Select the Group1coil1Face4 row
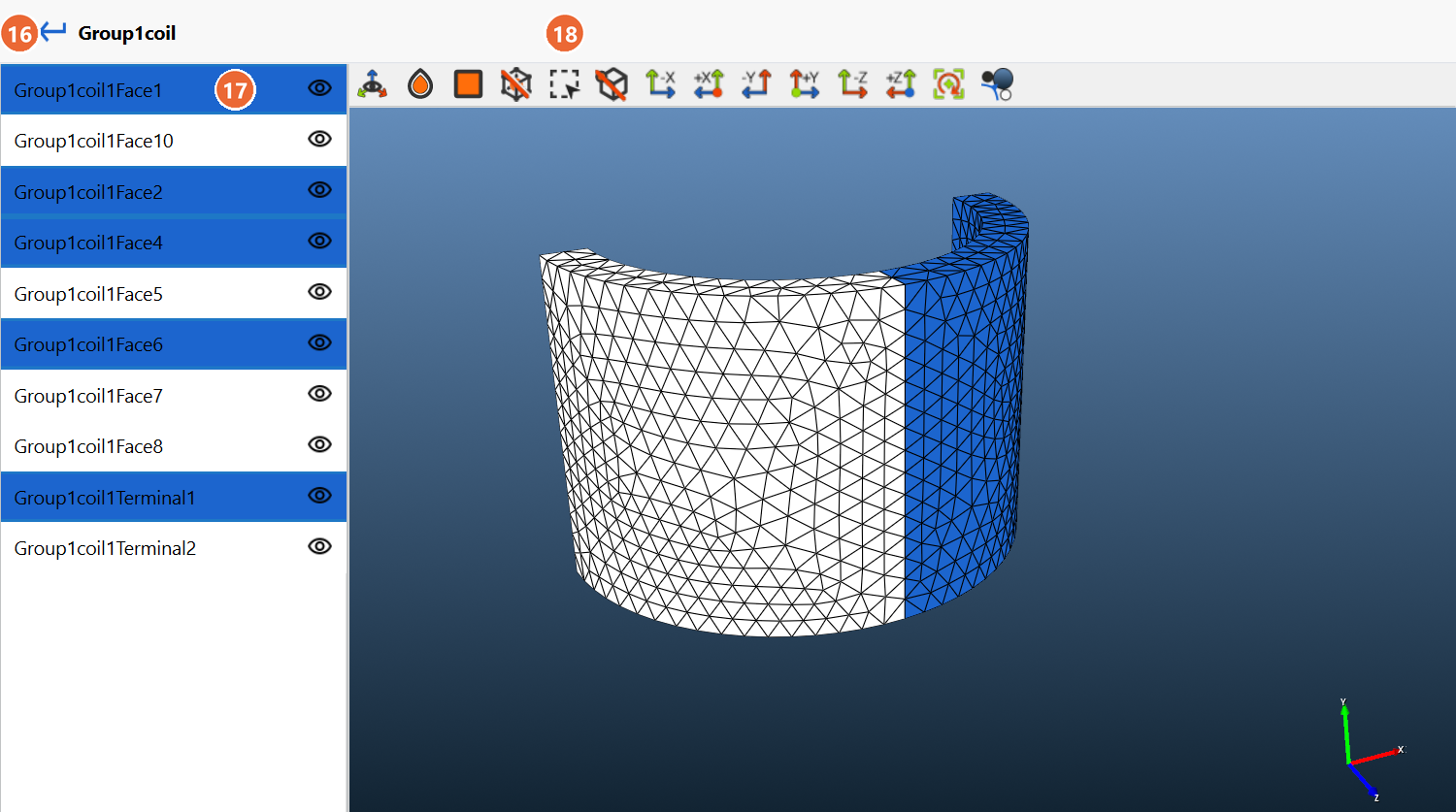This screenshot has width=1456, height=812. click(x=174, y=243)
